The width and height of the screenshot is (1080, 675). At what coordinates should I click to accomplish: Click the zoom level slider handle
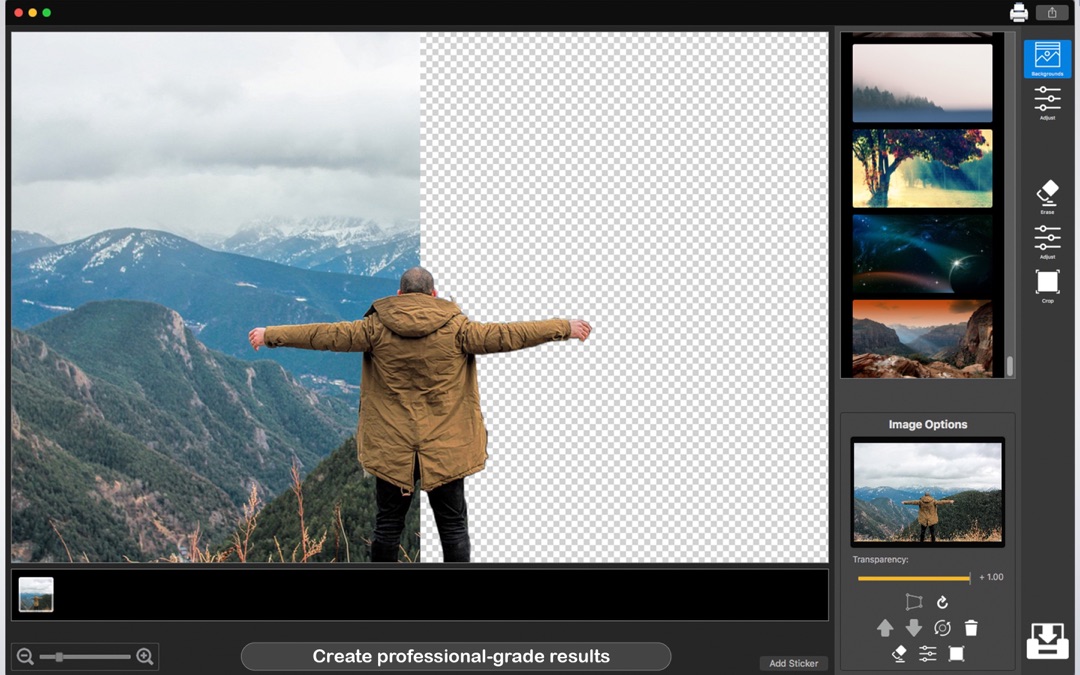click(59, 656)
